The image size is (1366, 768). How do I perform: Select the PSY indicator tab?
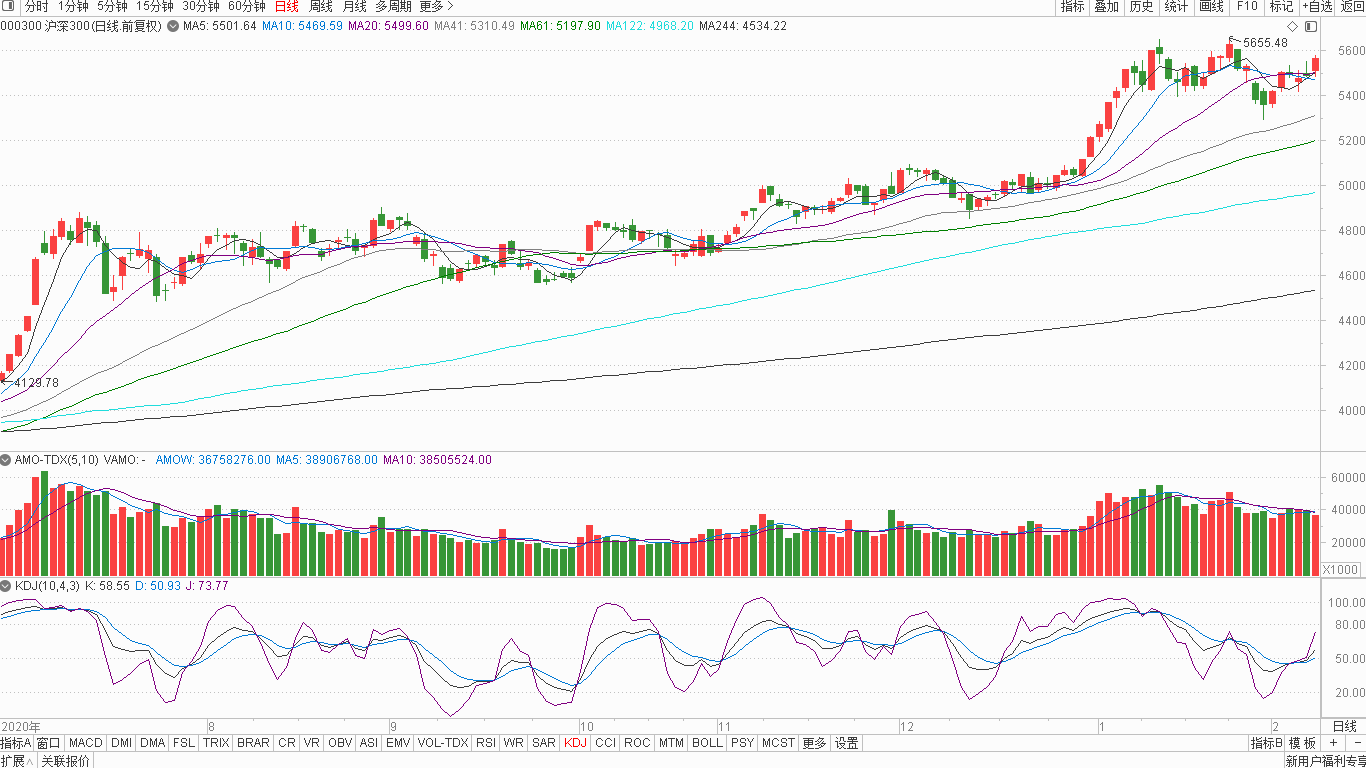point(742,743)
